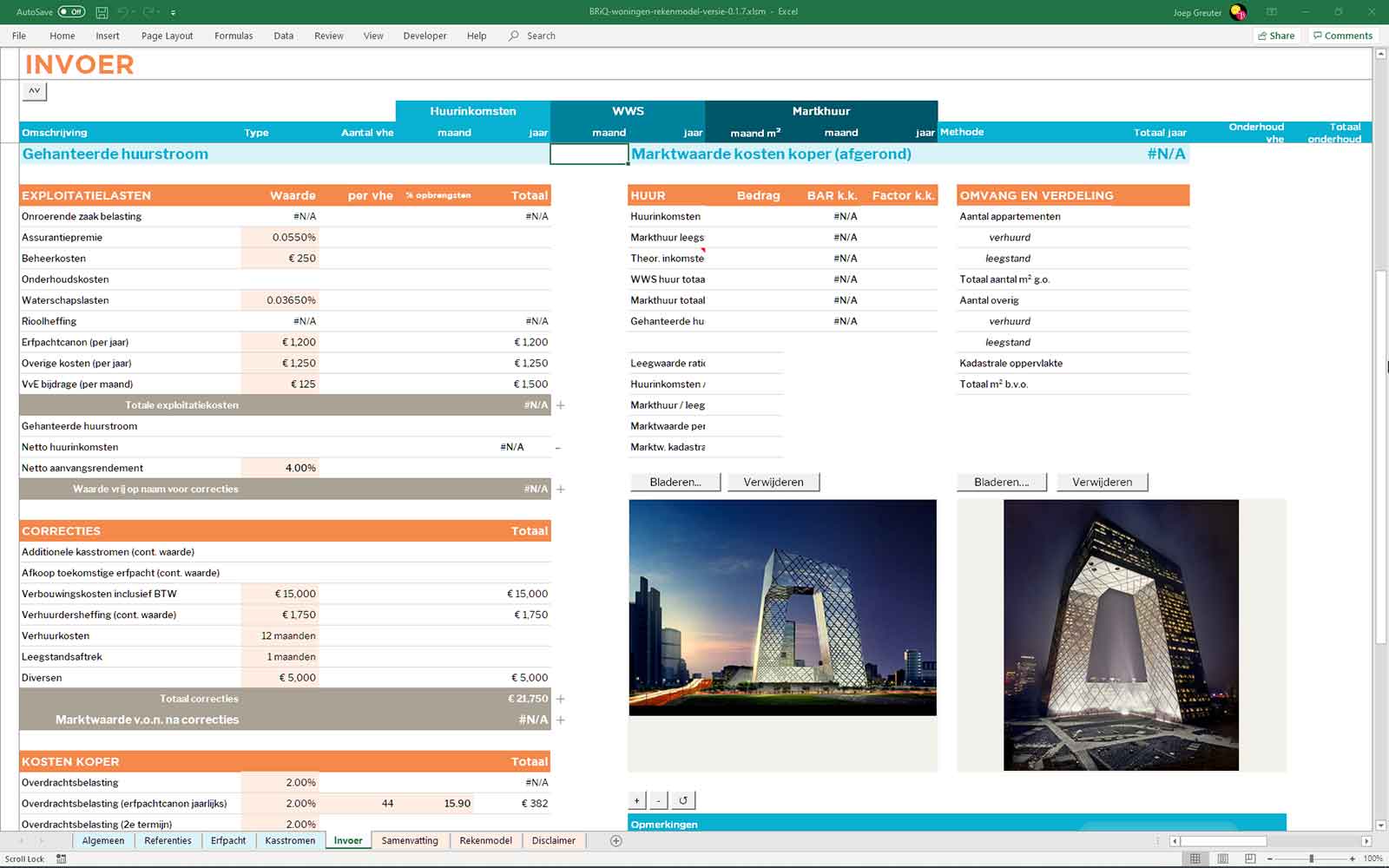1389x868 pixels.
Task: Click the Share button
Action: [x=1276, y=36]
